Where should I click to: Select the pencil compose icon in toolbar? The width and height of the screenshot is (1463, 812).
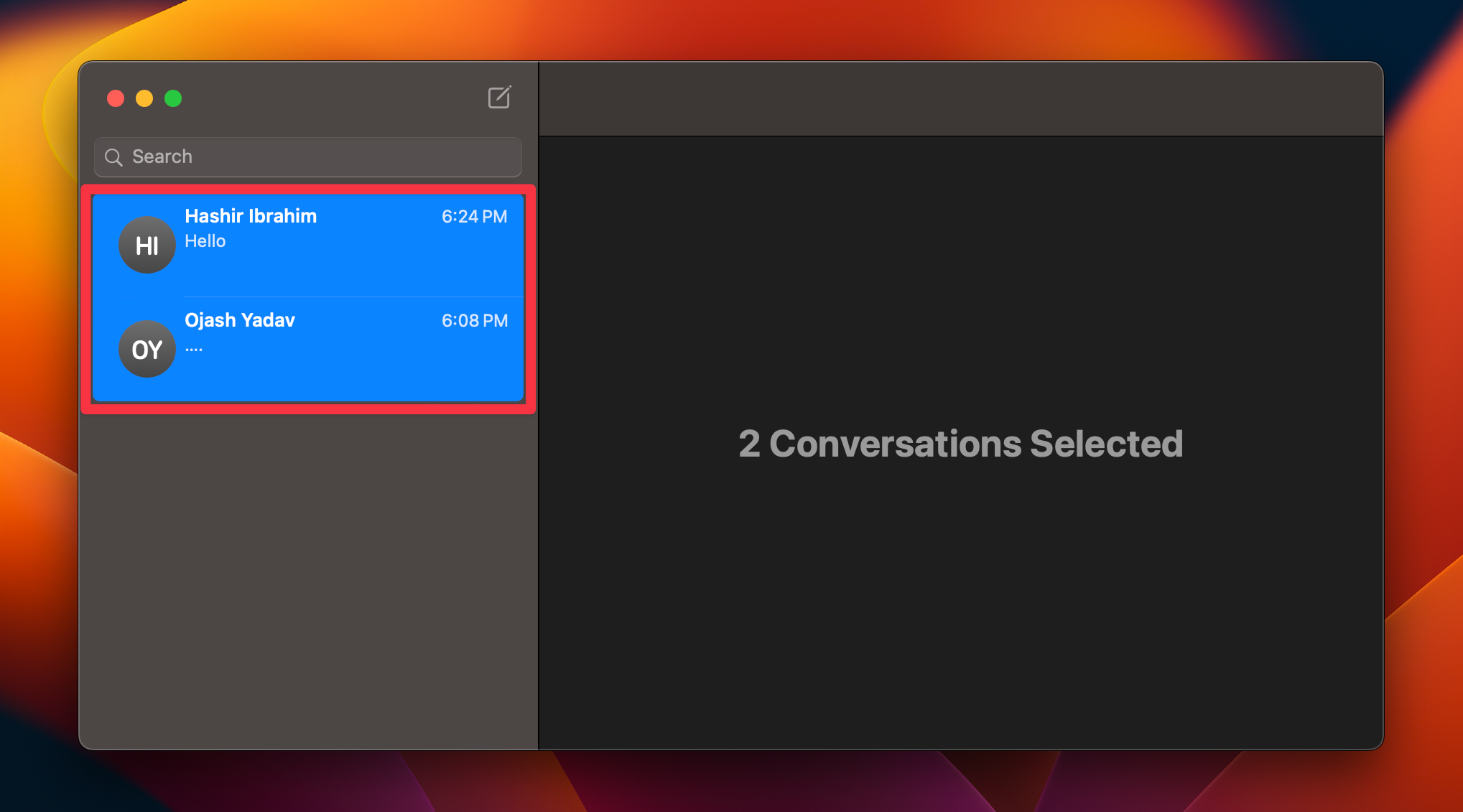tap(501, 98)
